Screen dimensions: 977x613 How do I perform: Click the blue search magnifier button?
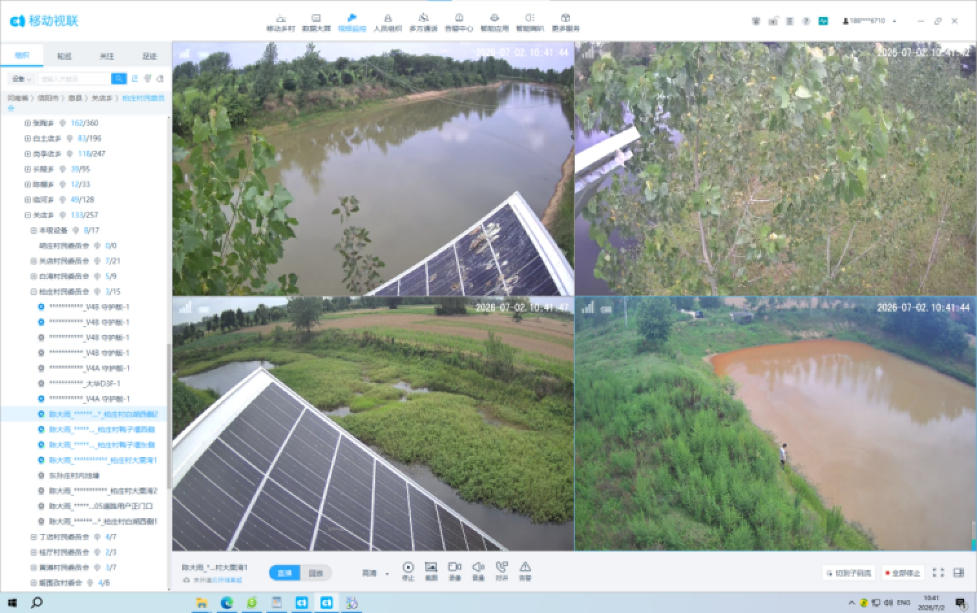tap(118, 78)
